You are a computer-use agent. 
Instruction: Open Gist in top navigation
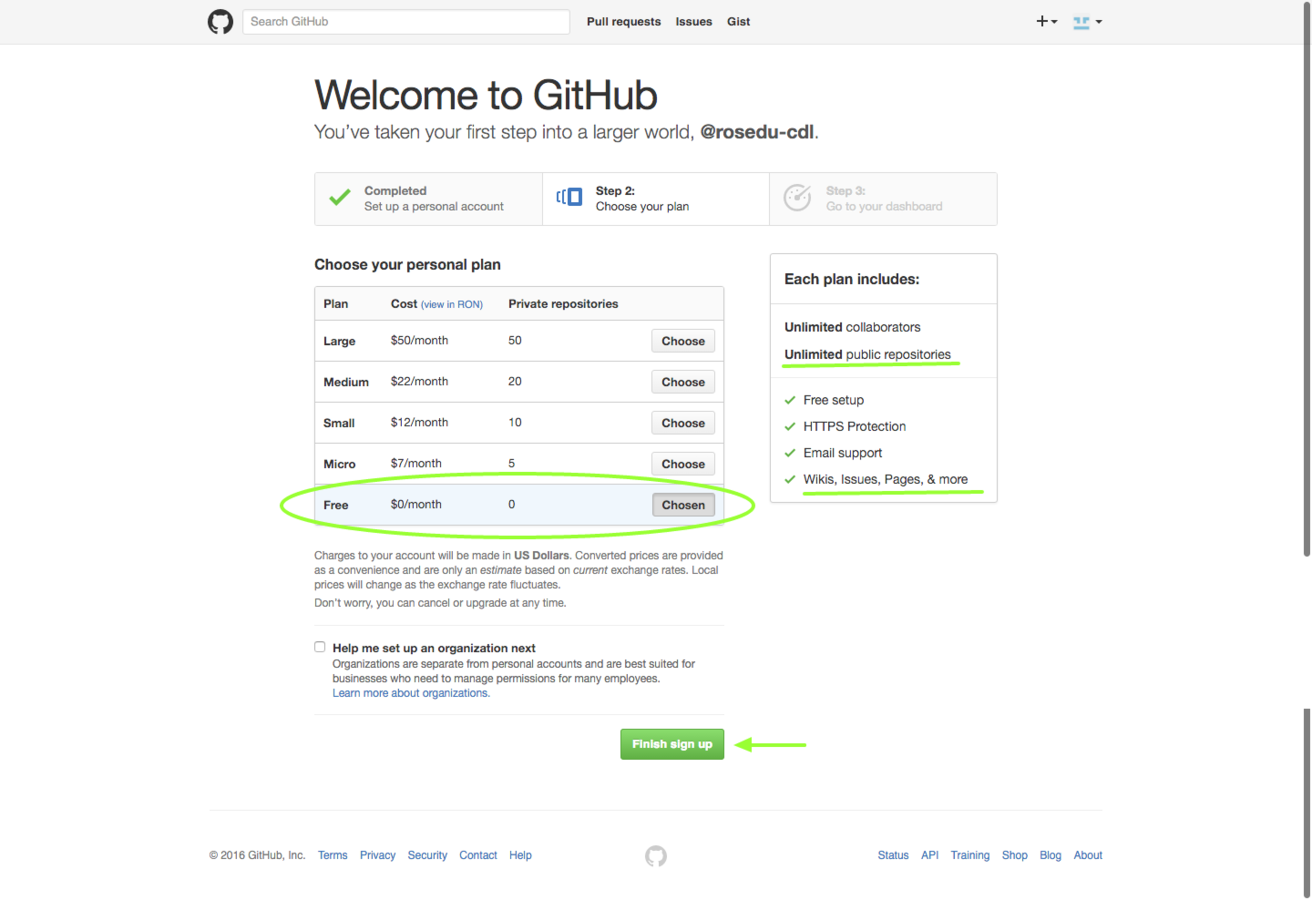[738, 22]
